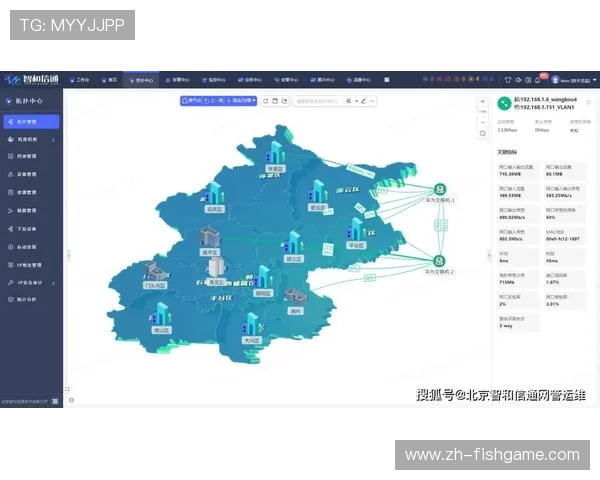Collapse the left panel via edge handle
600x480 pixels.
[69, 255]
